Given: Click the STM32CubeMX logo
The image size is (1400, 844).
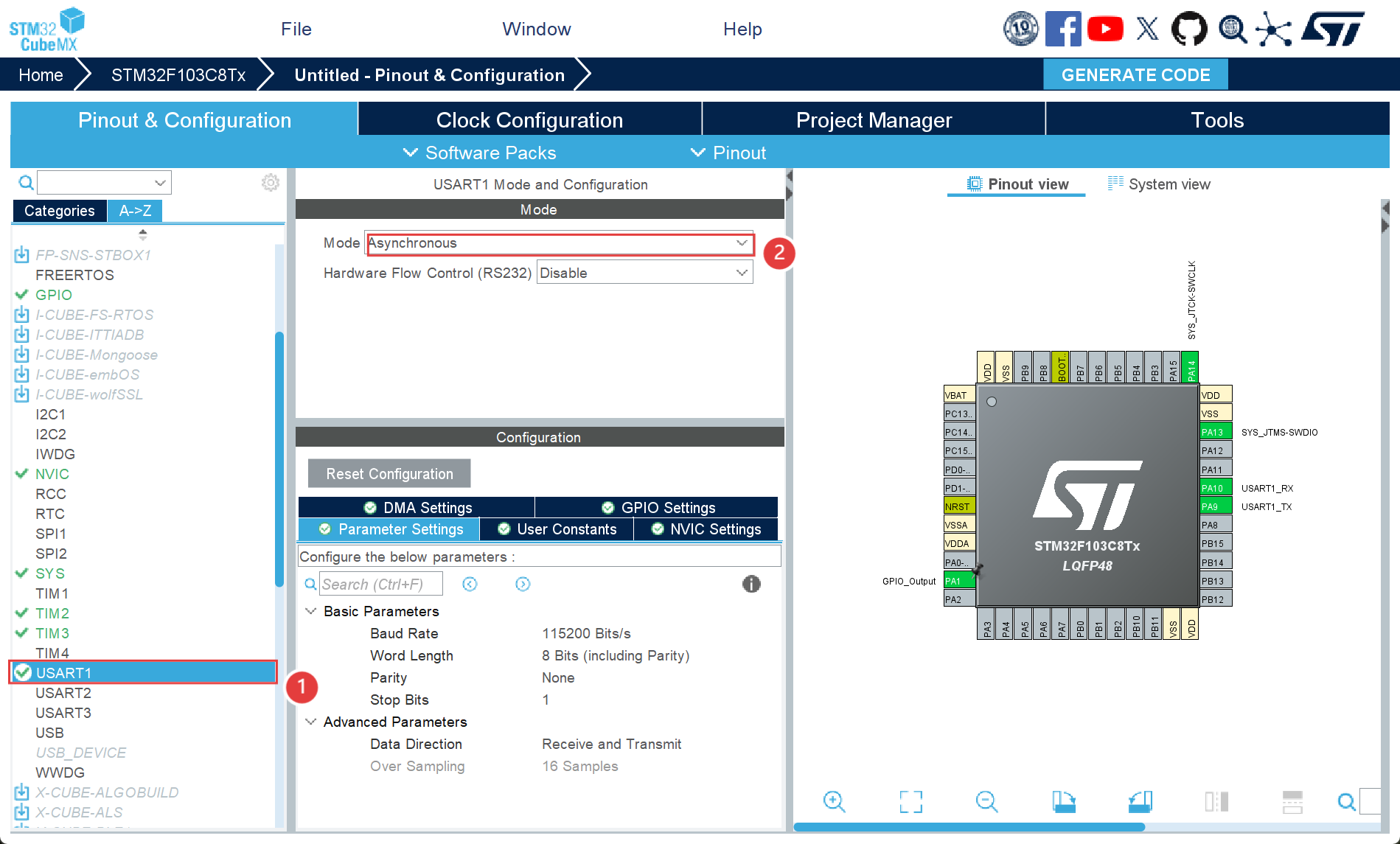Looking at the screenshot, I should click(x=46, y=29).
